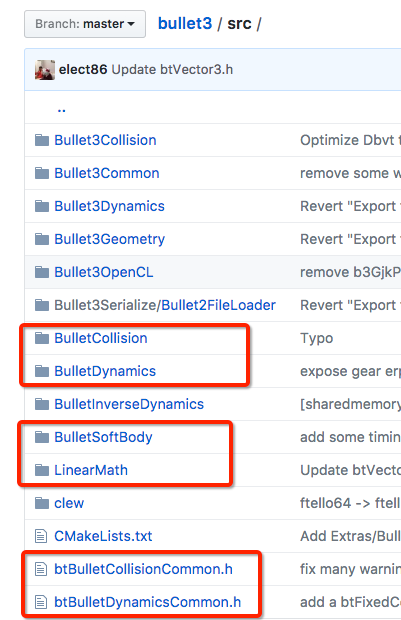Open the BulletInverseDynamics folder

coord(129,404)
